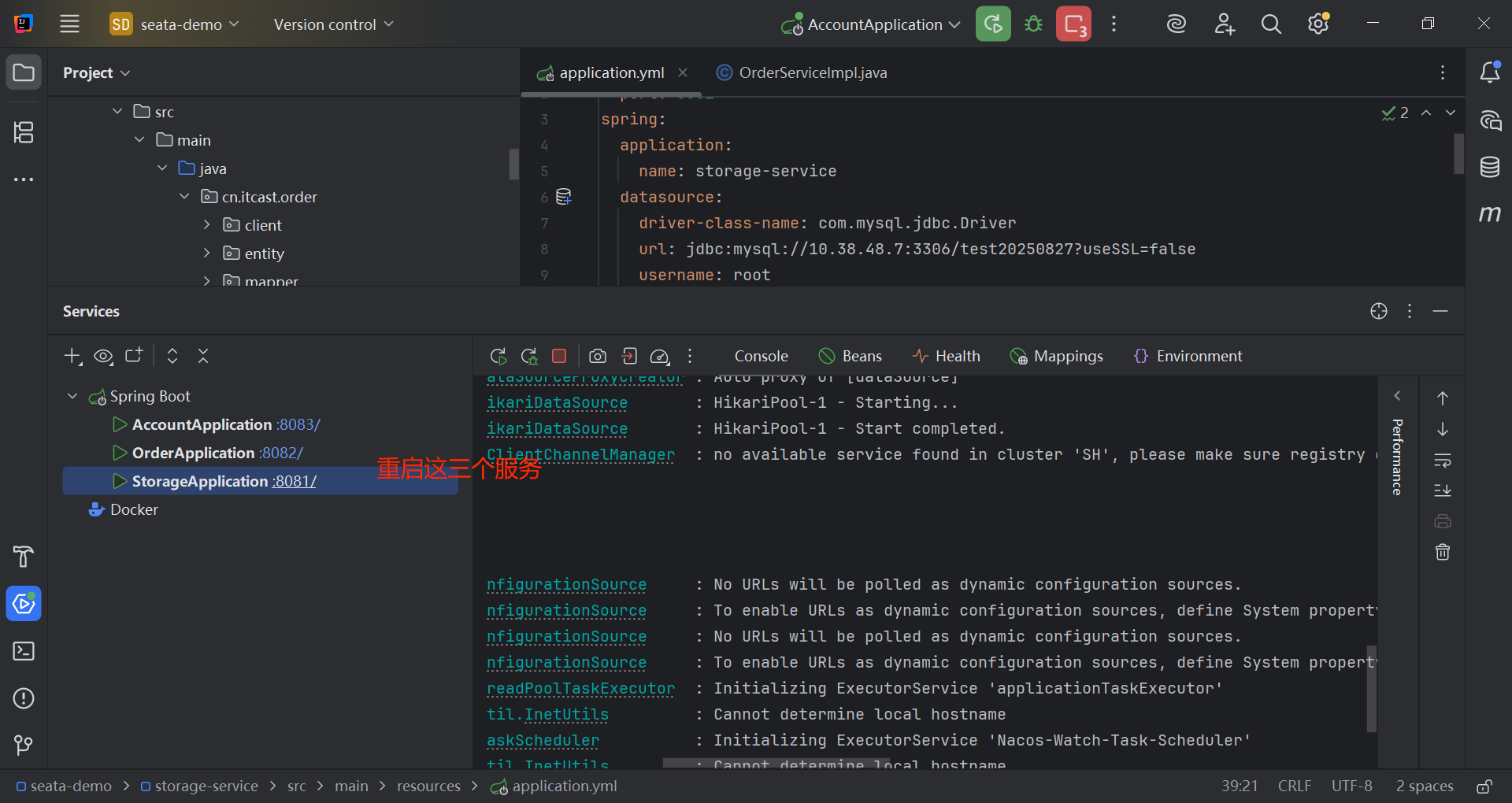This screenshot has height=803, width=1512.
Task: Open the Console tab
Action: click(761, 356)
